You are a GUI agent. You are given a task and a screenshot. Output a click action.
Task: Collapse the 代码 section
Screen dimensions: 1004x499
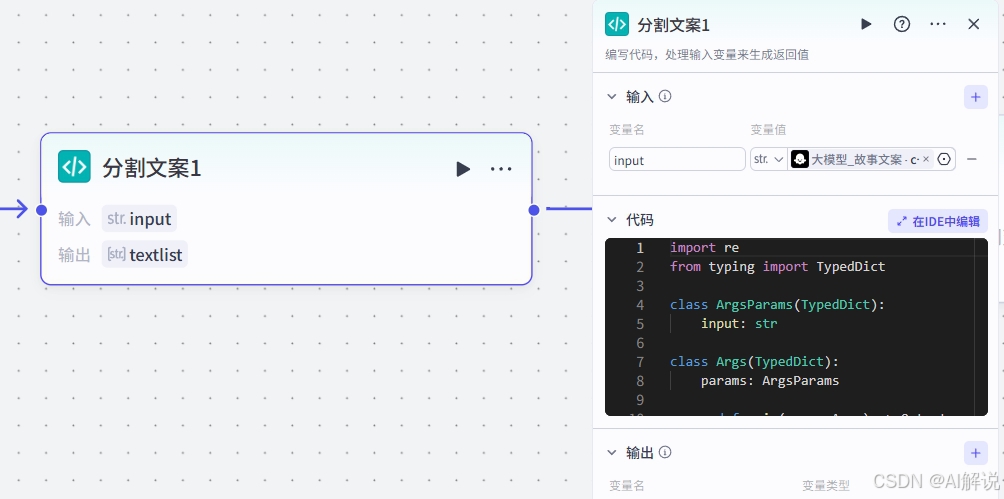[x=612, y=220]
